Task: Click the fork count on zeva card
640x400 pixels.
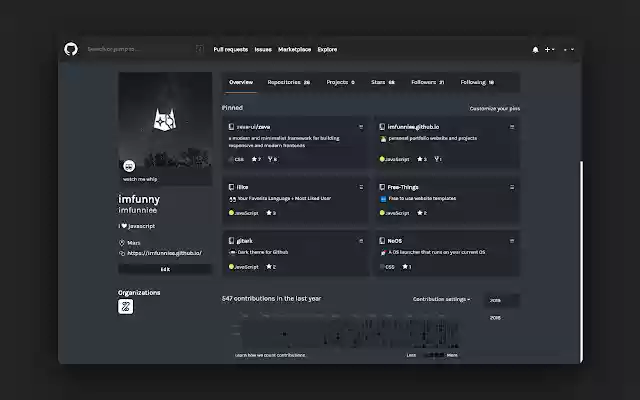Action: pos(272,159)
